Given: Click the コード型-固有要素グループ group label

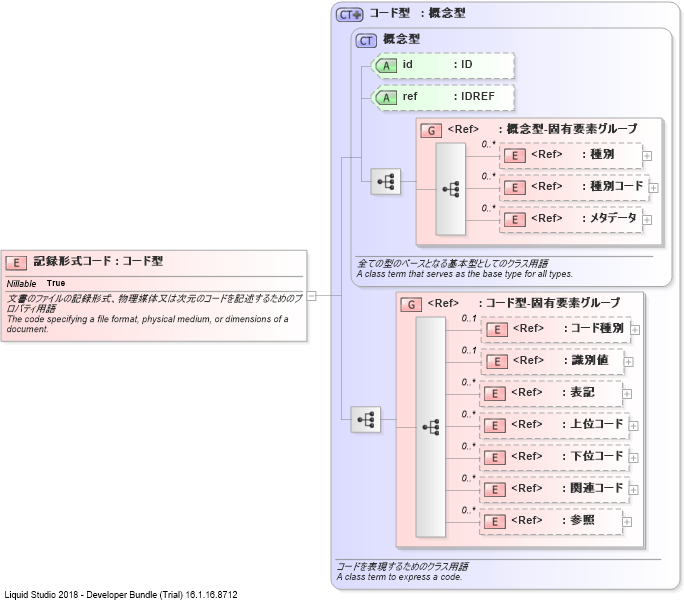Looking at the screenshot, I should [553, 303].
